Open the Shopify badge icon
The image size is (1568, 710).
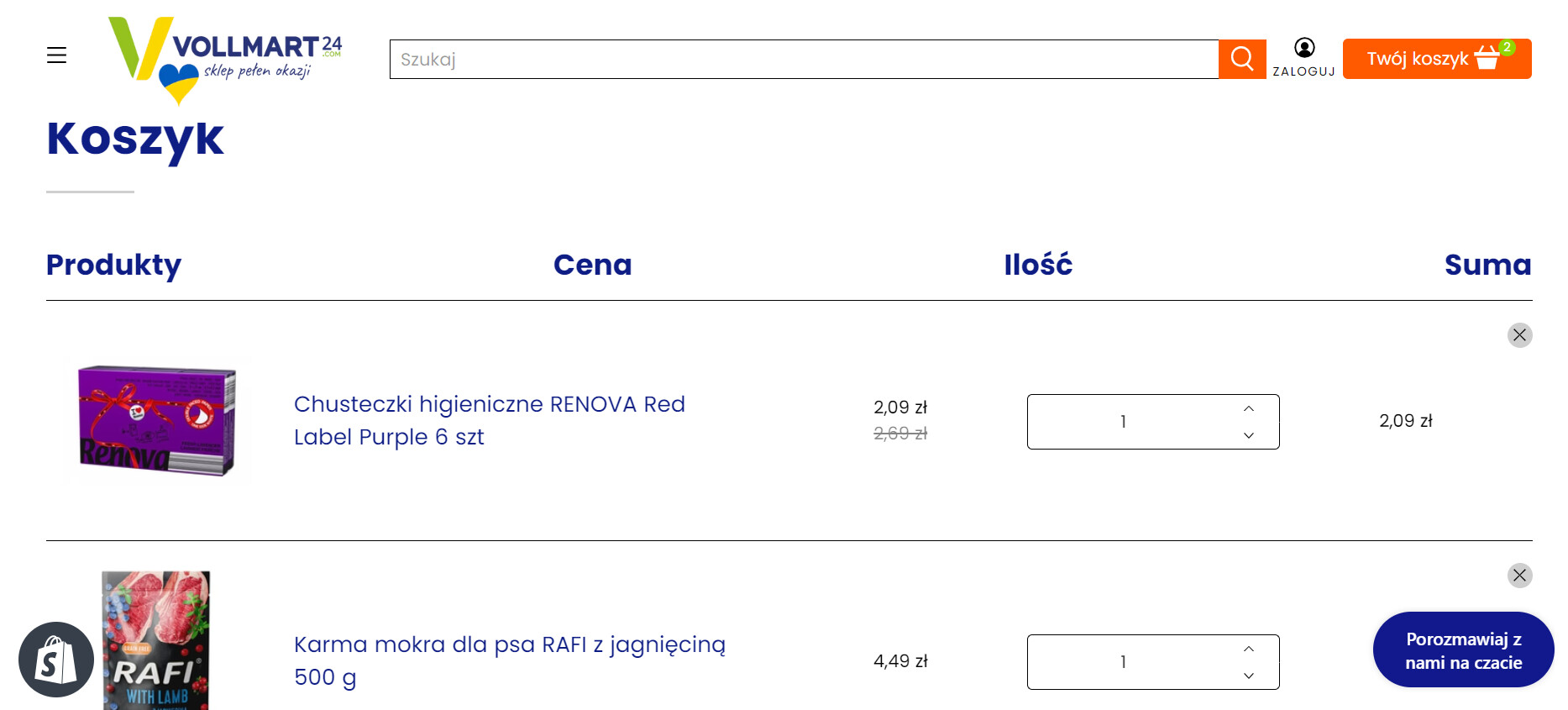tap(56, 660)
